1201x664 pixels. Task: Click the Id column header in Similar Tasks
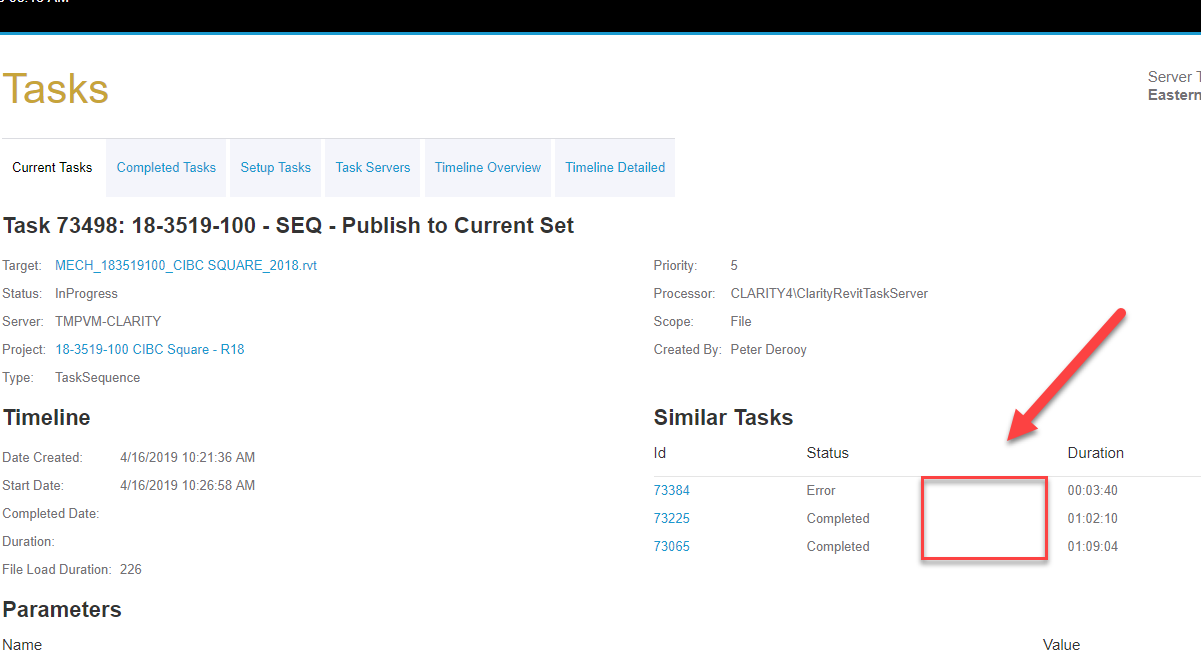[660, 453]
